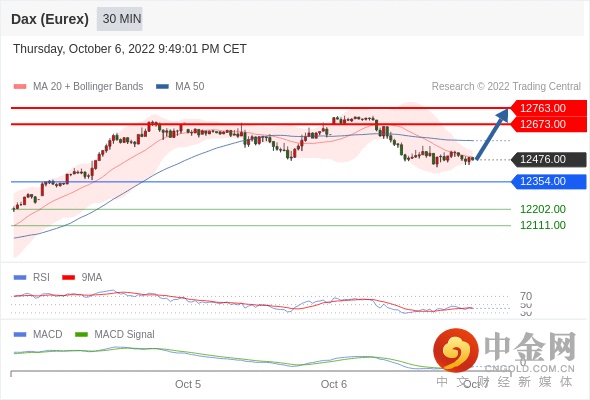This screenshot has height=400, width=590.
Task: Click the MA 50 blue legend swatch
Action: pos(162,87)
